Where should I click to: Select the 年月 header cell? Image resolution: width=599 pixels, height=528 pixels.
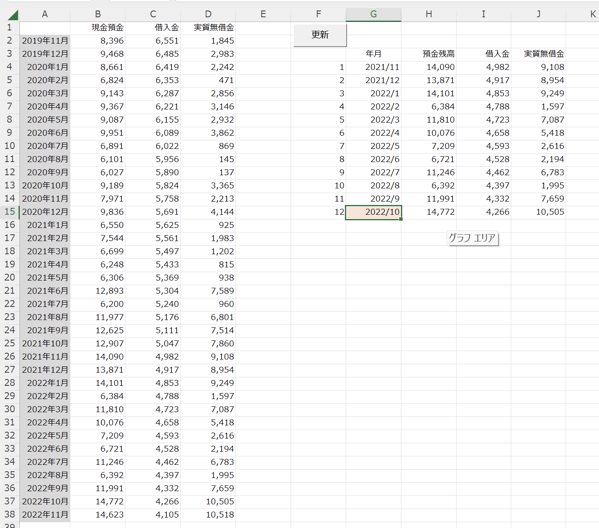click(x=373, y=54)
